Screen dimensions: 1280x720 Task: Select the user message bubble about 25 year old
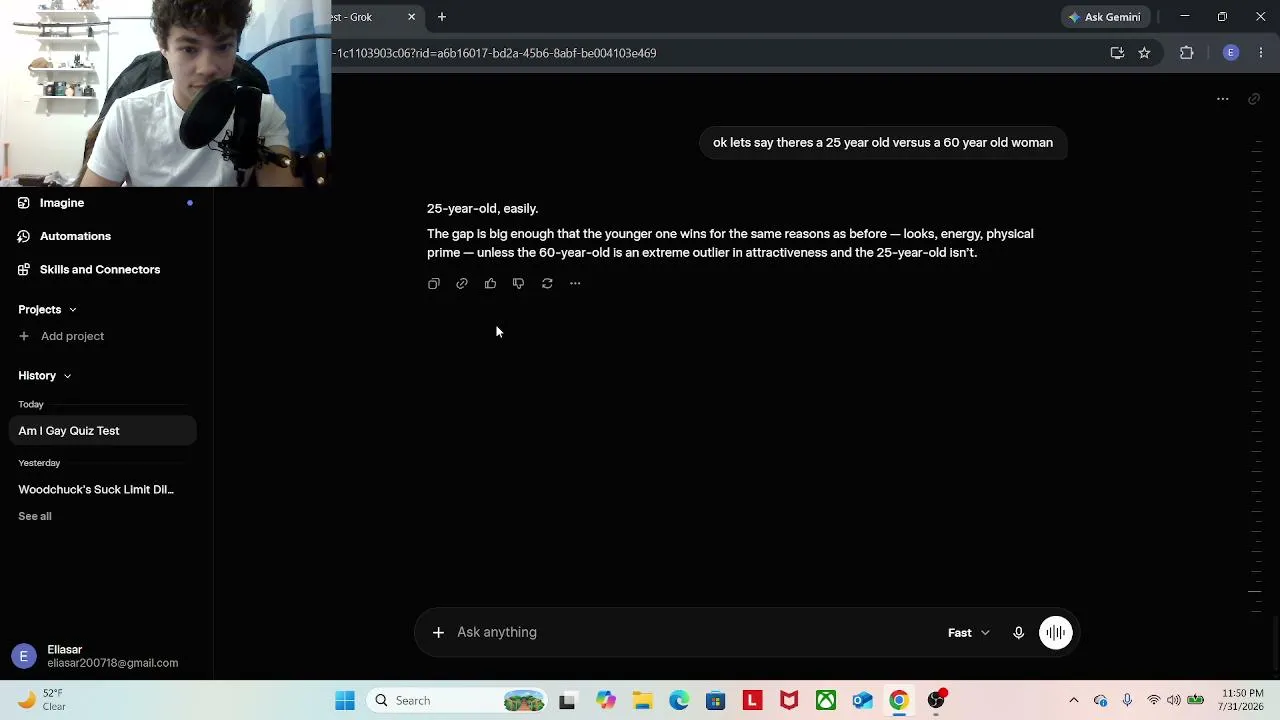pyautogui.click(x=883, y=143)
